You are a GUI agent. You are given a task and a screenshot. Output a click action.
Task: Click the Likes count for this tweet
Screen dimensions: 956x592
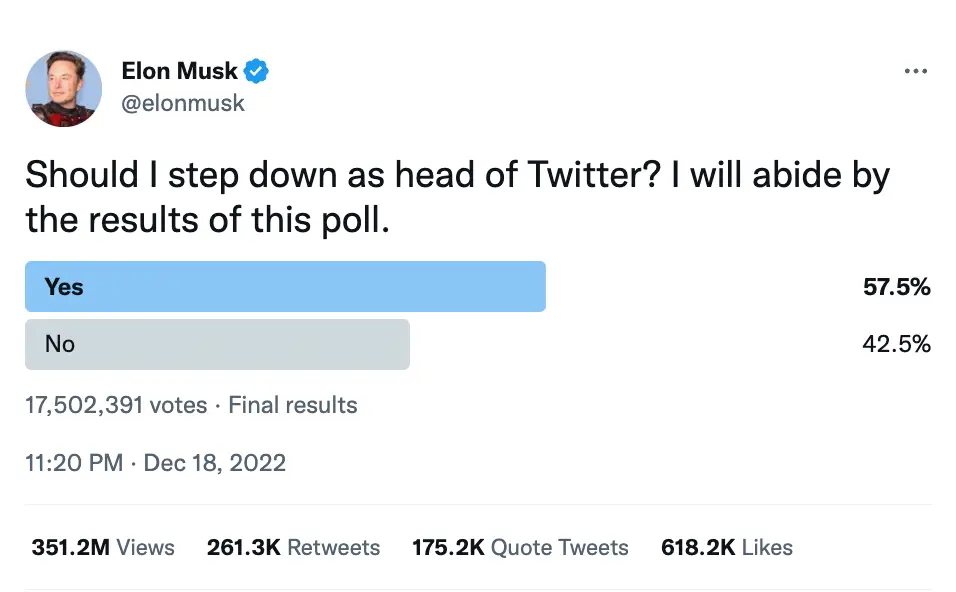point(727,547)
